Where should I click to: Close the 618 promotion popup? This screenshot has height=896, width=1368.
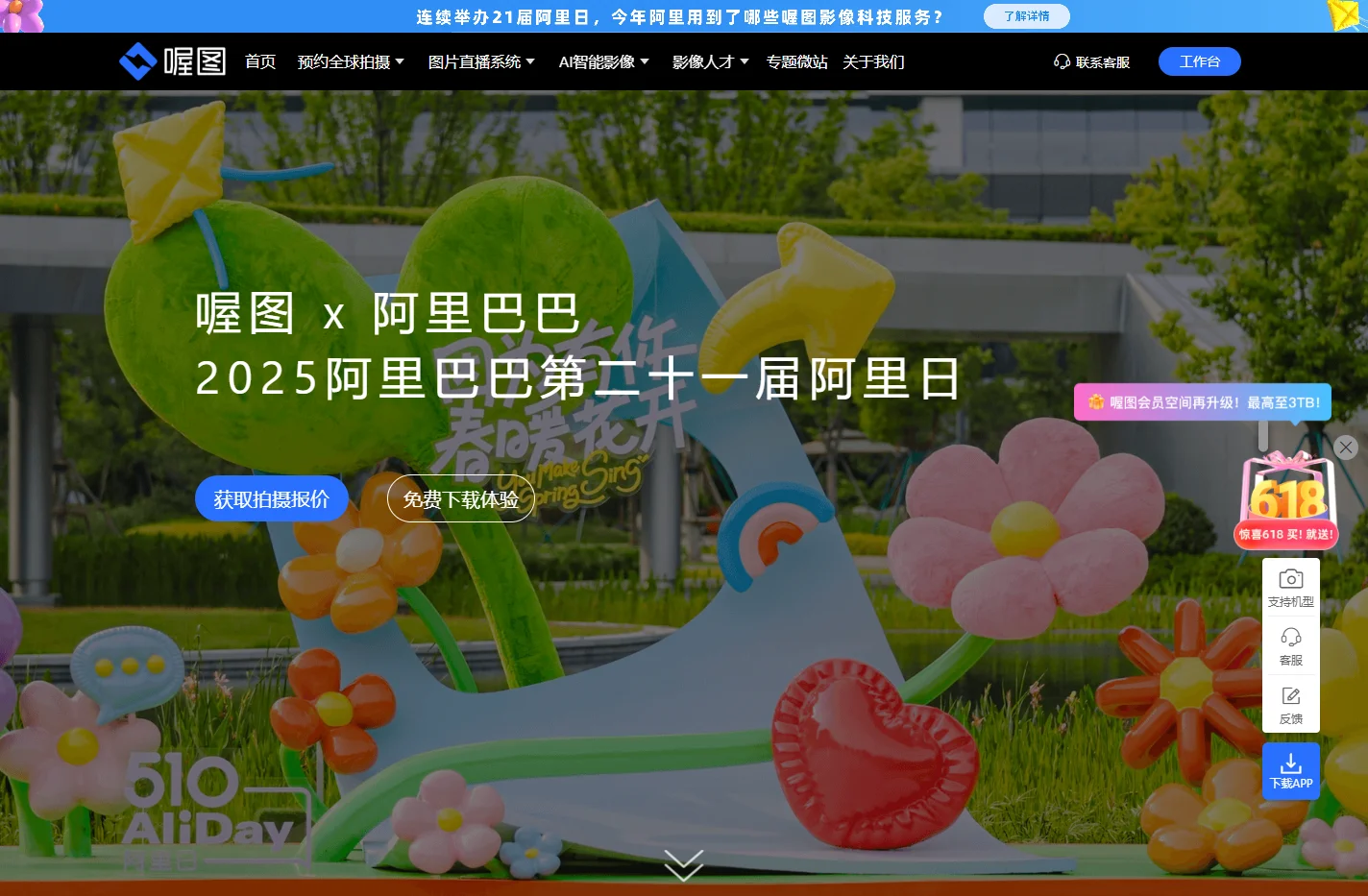click(1346, 447)
